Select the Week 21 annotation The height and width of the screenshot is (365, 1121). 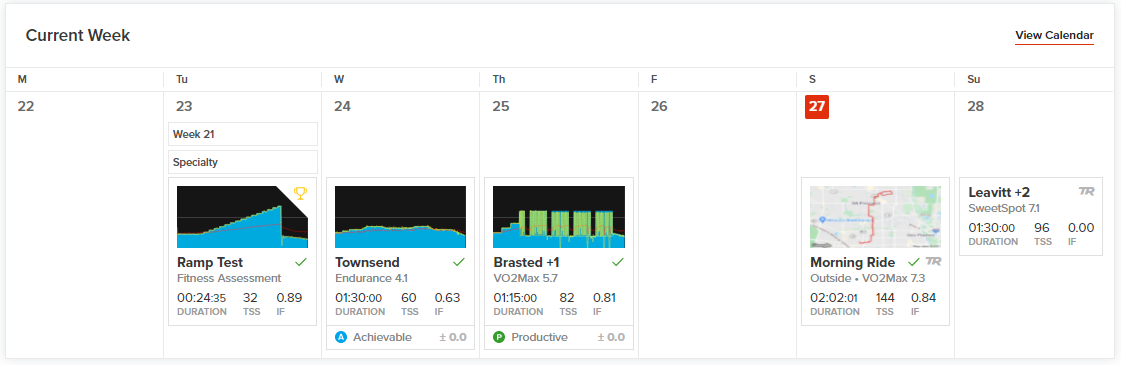(242, 134)
